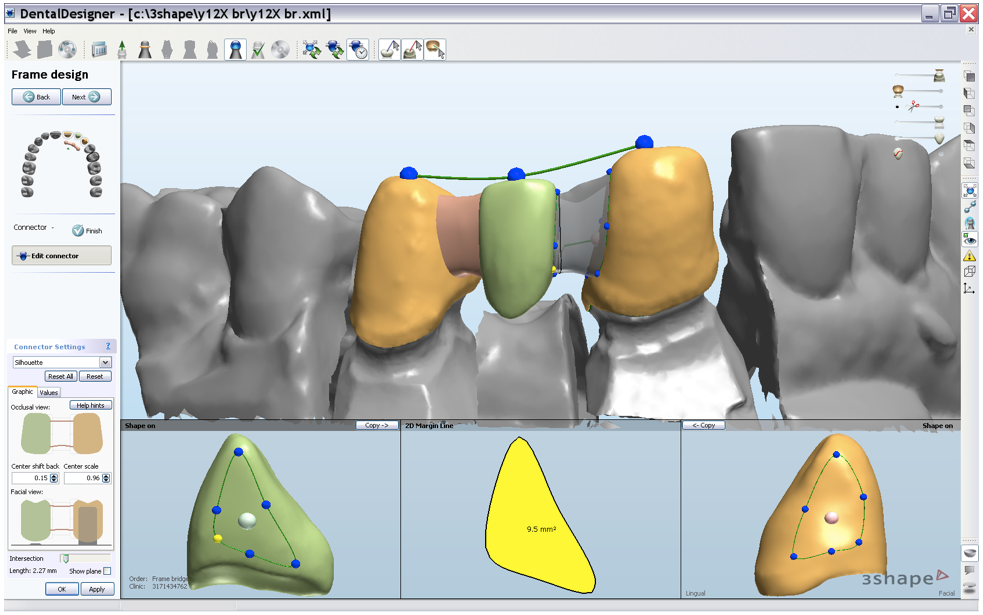Click the Next button
The image size is (983, 615).
(87, 97)
